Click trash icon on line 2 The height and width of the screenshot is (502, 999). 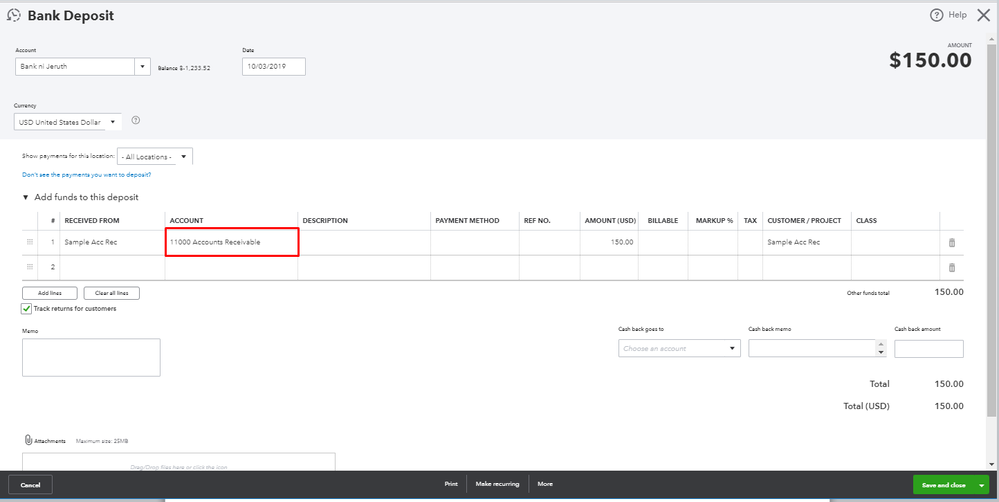(x=951, y=267)
